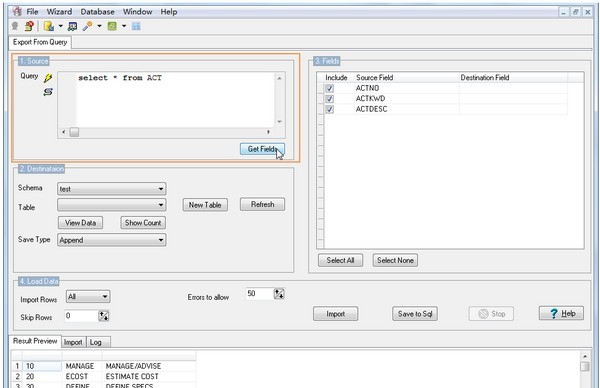Click the query box horizontal scrollbar thumb
Image resolution: width=600 pixels, height=388 pixels.
74,132
